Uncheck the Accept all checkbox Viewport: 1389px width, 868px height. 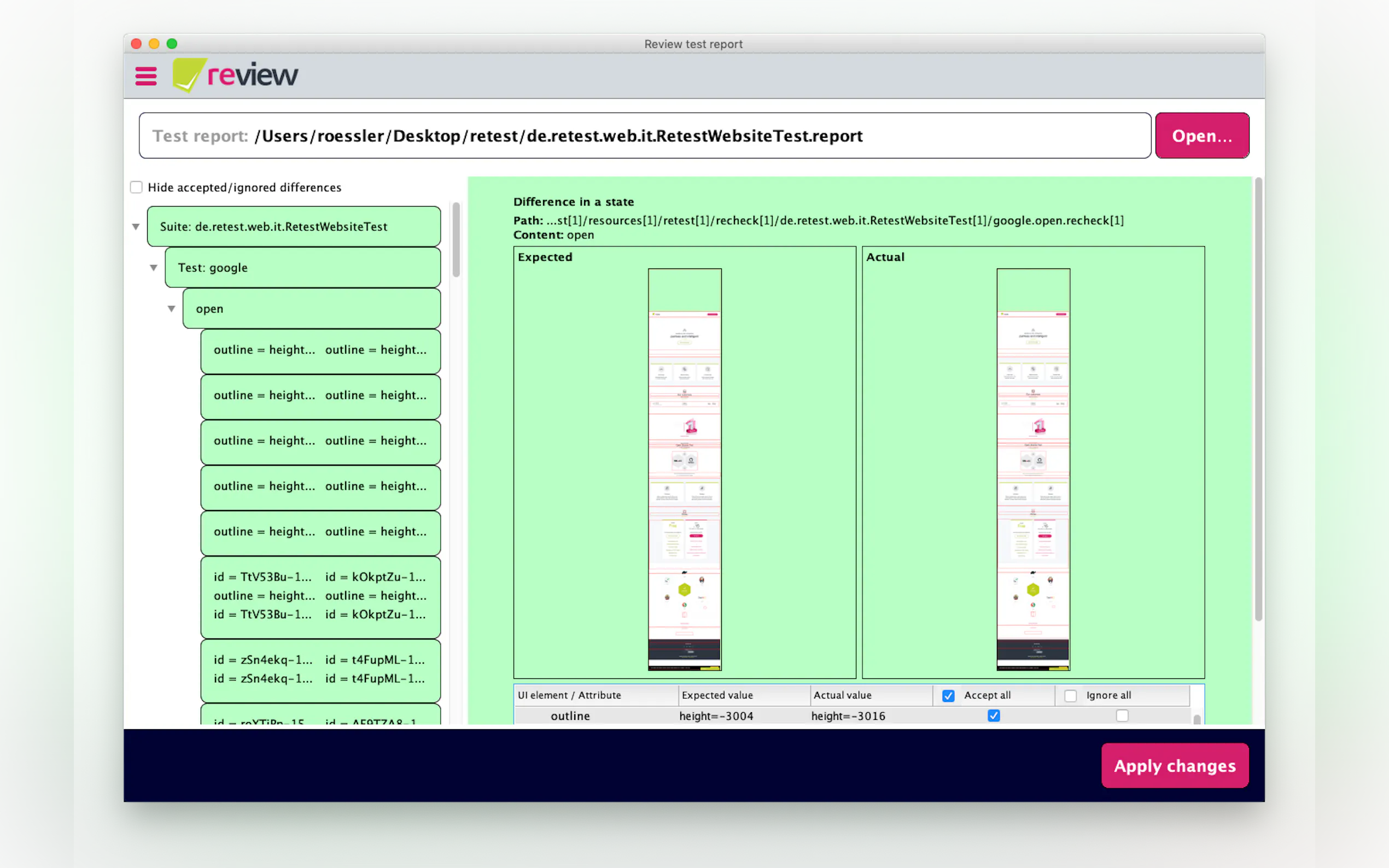(948, 696)
